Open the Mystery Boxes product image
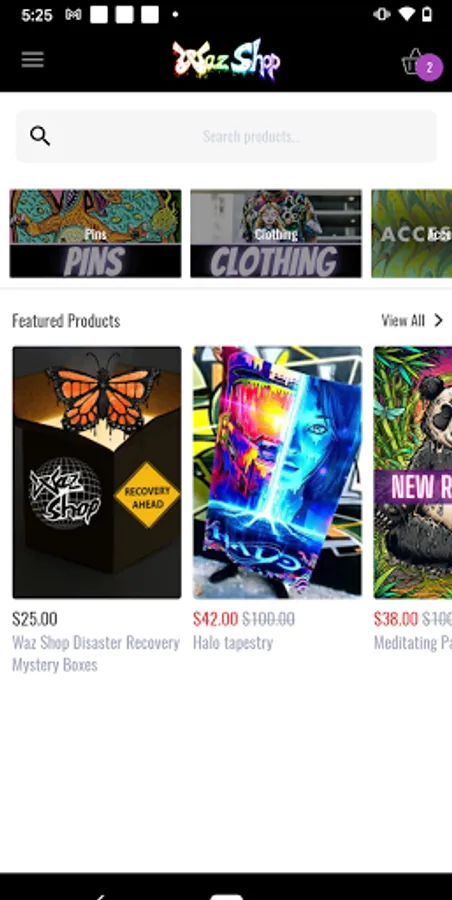Viewport: 452px width, 900px height. pyautogui.click(x=97, y=472)
